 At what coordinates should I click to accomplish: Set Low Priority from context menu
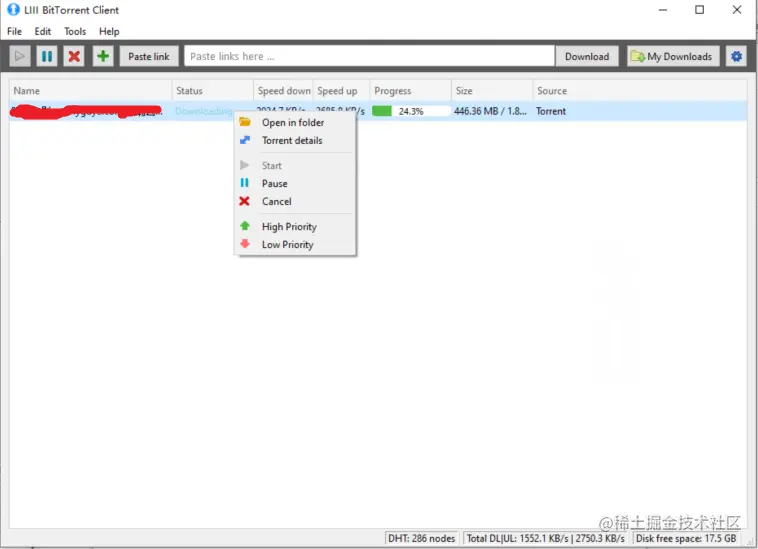click(295, 245)
